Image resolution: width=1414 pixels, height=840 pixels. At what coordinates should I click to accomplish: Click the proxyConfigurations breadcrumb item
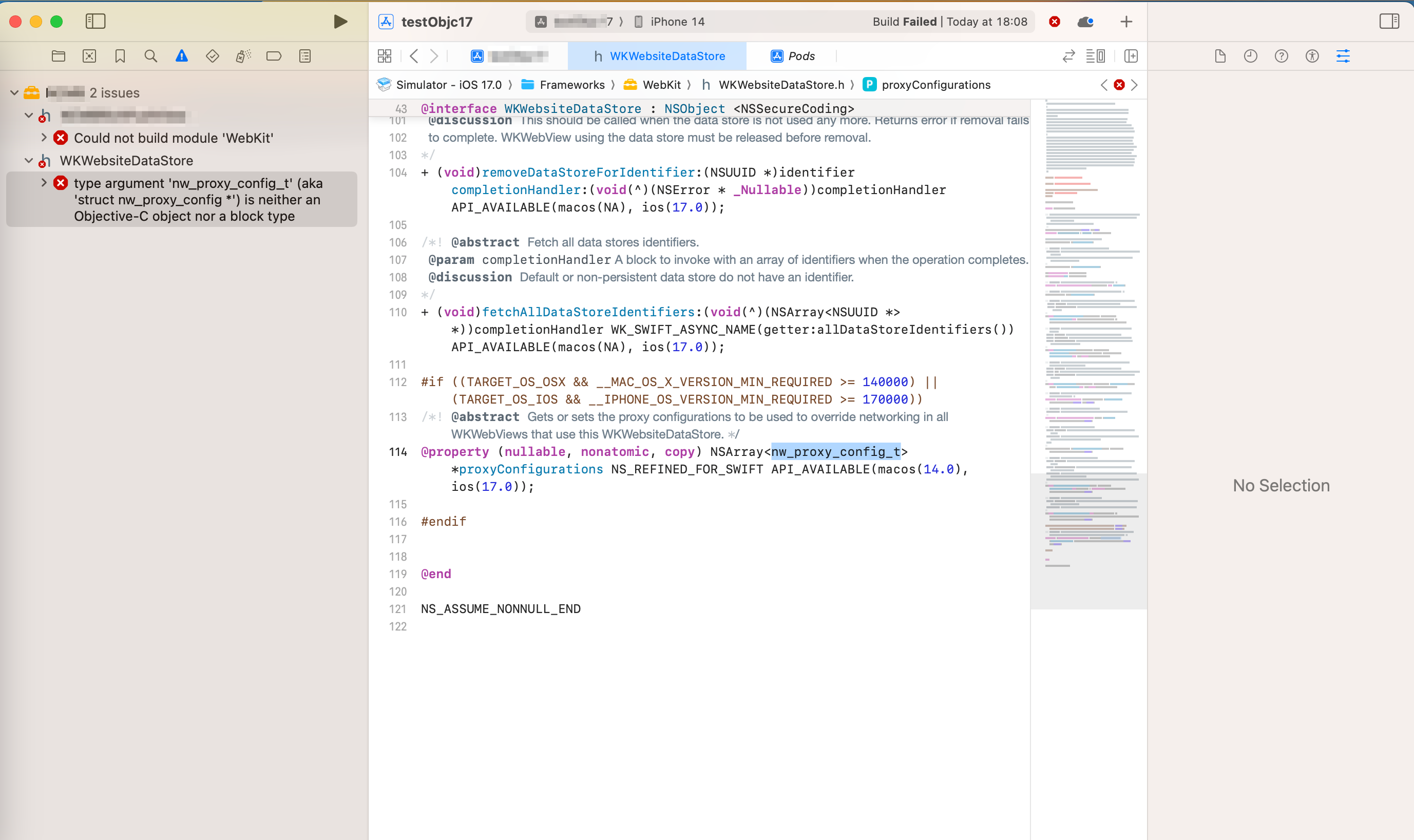(x=927, y=85)
